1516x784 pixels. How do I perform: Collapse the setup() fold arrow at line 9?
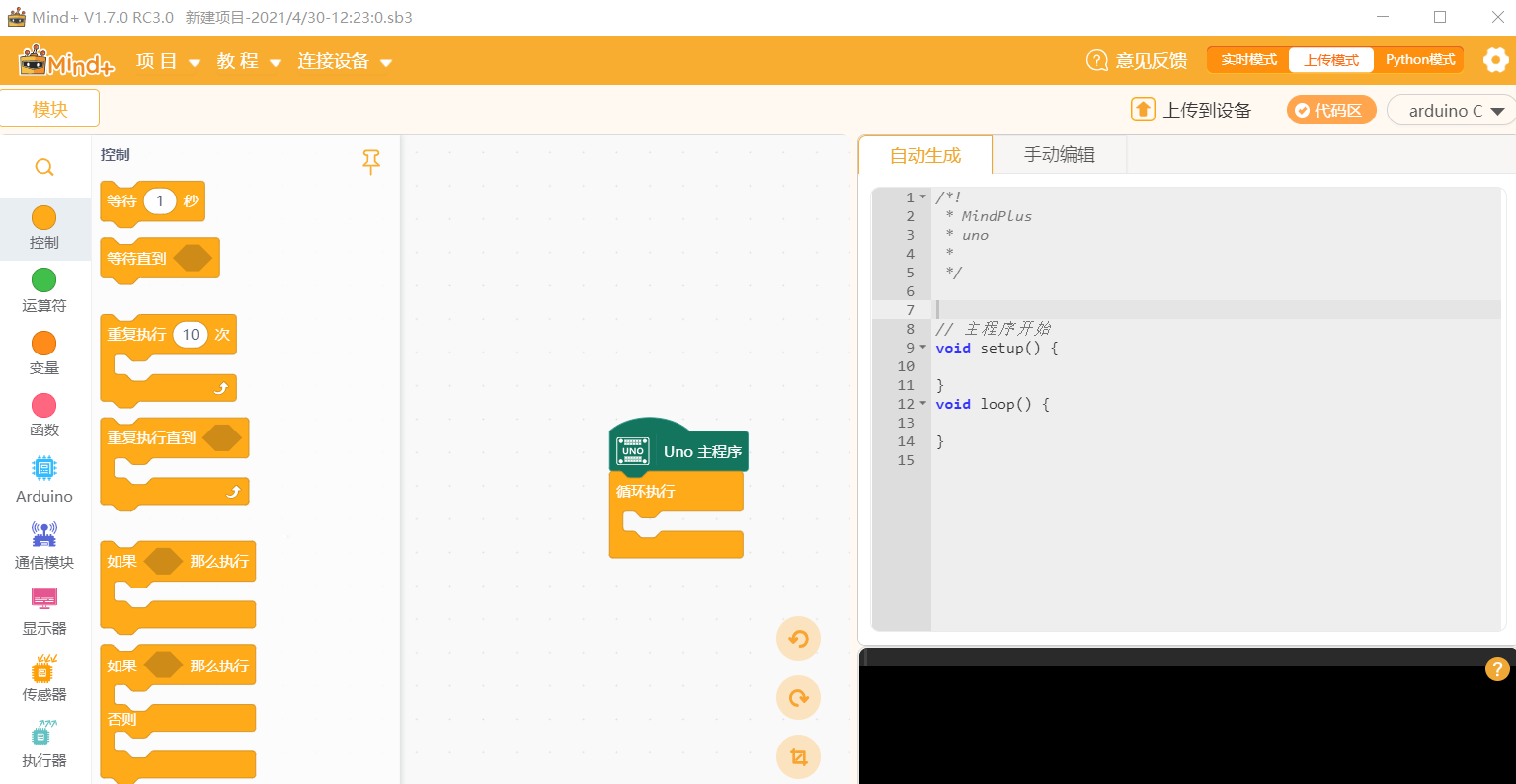coord(923,348)
